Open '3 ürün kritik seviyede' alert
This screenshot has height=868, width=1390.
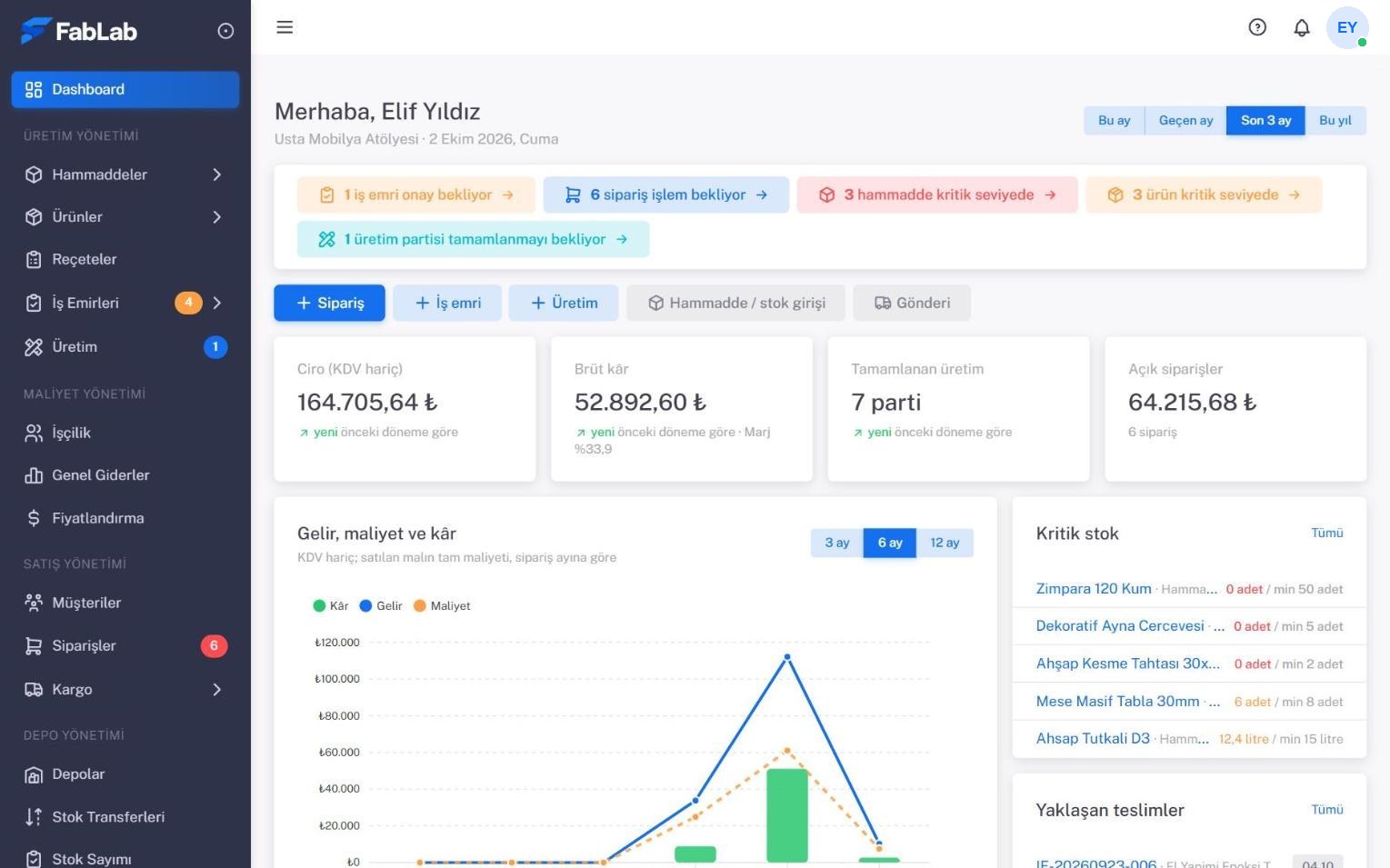coord(1204,195)
